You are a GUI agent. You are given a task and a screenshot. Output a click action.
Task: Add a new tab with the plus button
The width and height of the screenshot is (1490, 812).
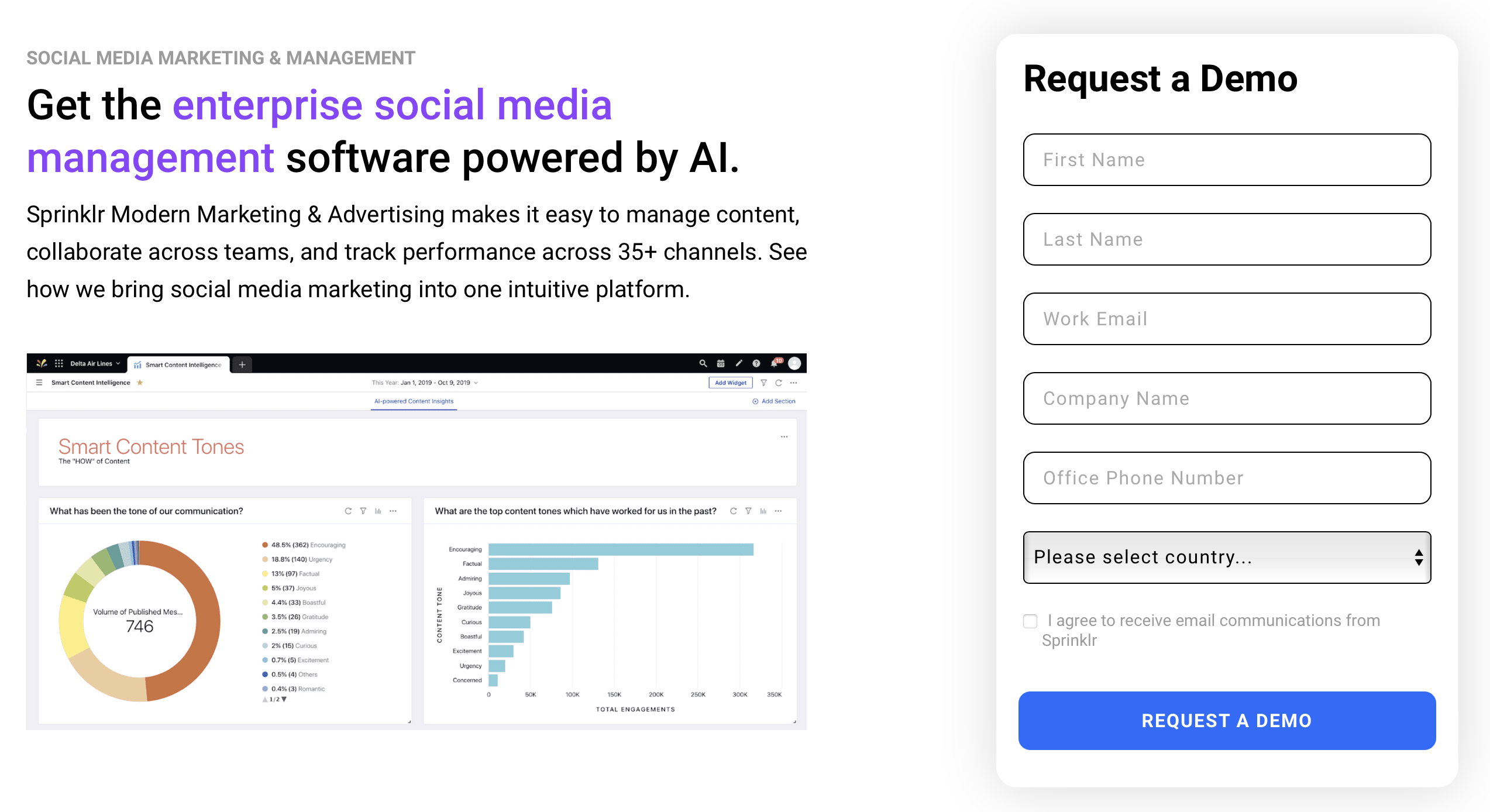(242, 364)
